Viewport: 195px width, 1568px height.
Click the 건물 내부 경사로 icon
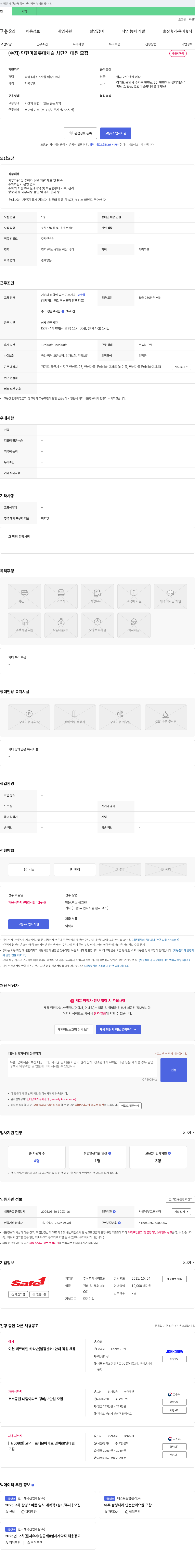click(x=166, y=717)
